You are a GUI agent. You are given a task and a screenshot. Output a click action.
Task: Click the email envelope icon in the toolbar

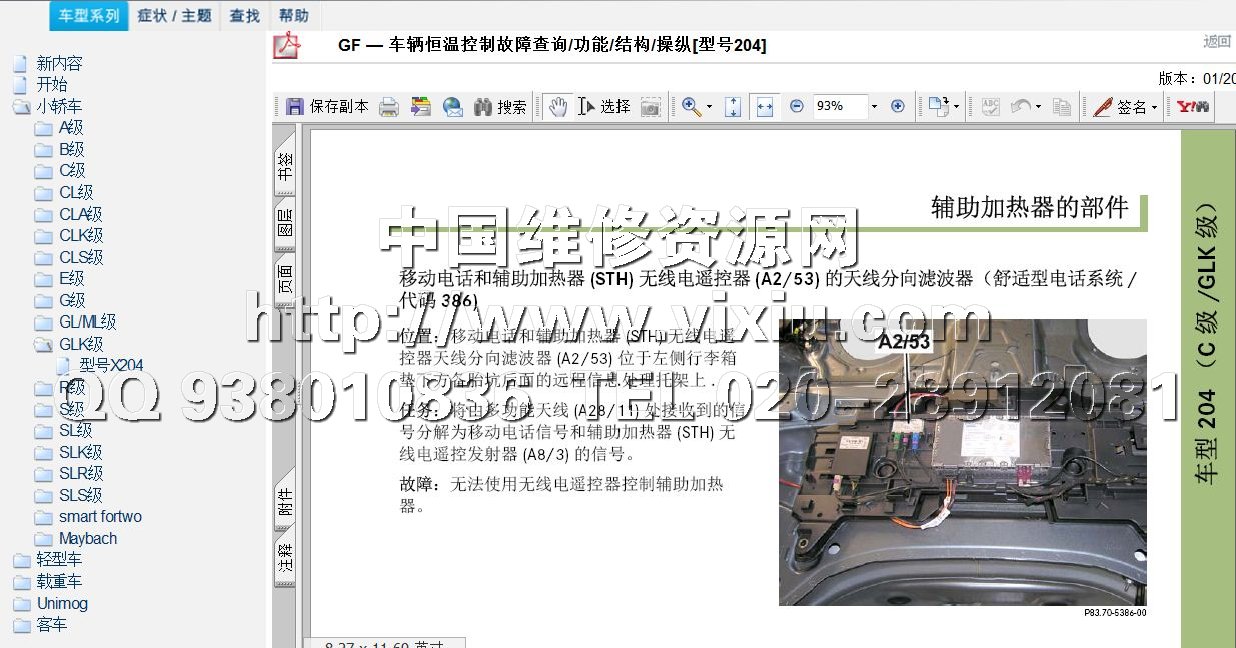(x=453, y=106)
